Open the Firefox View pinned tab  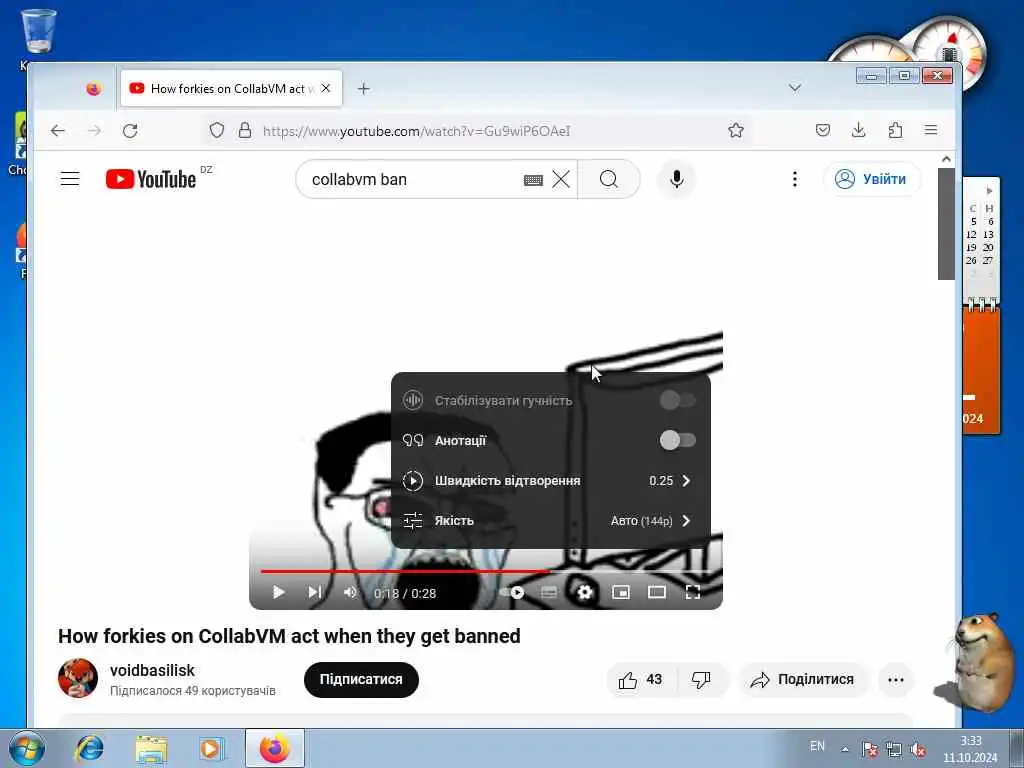click(x=93, y=89)
